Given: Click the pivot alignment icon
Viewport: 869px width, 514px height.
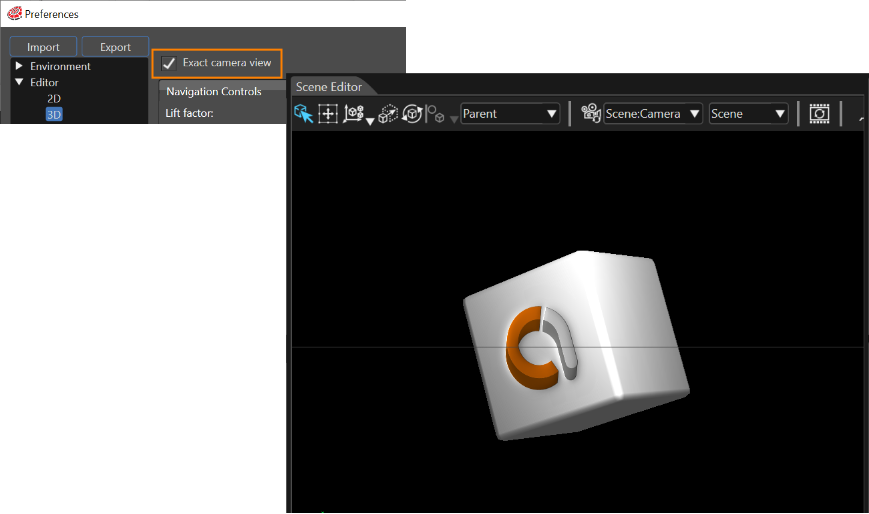Looking at the screenshot, I should click(436, 114).
